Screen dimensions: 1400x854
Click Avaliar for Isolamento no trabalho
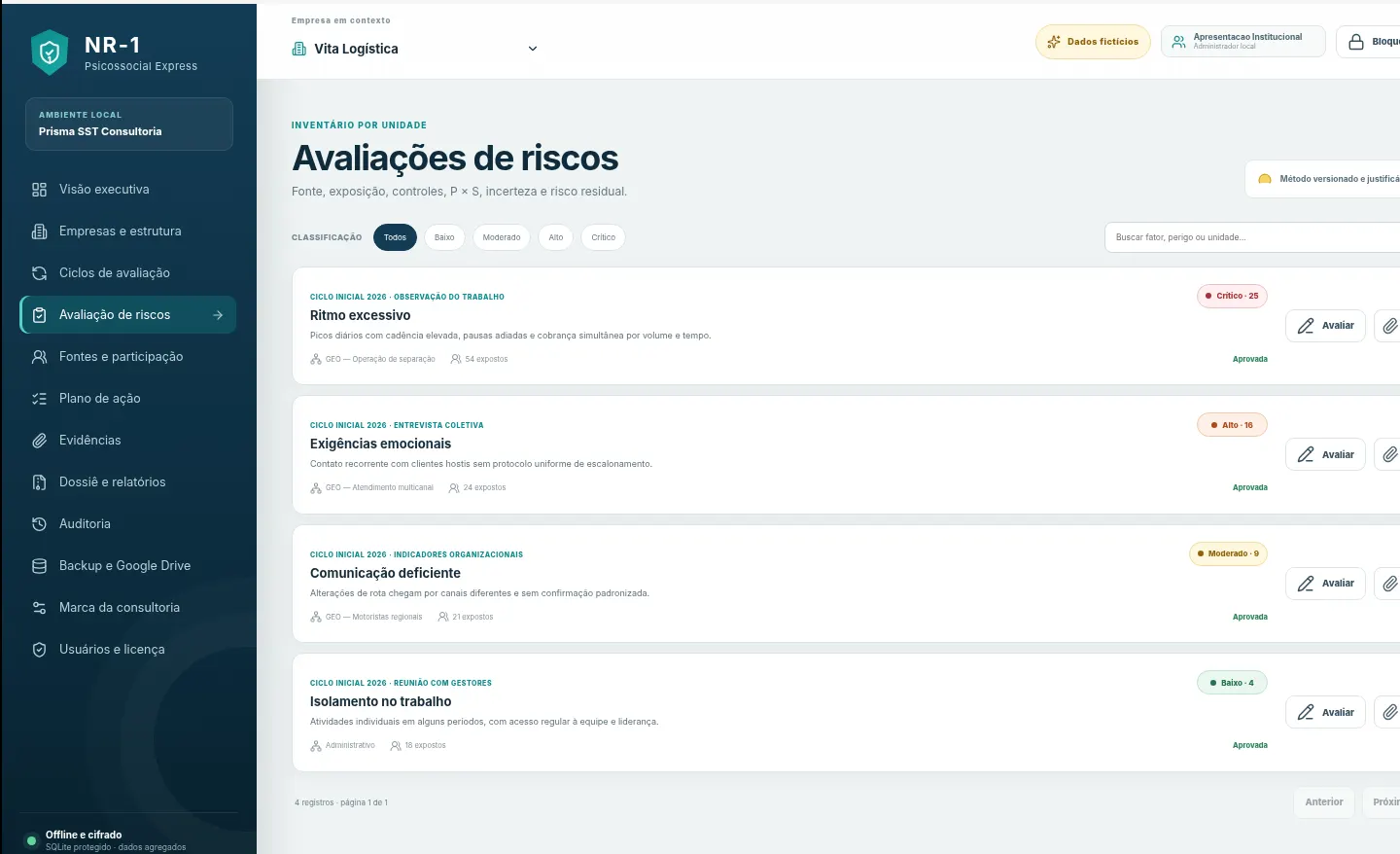click(1326, 712)
